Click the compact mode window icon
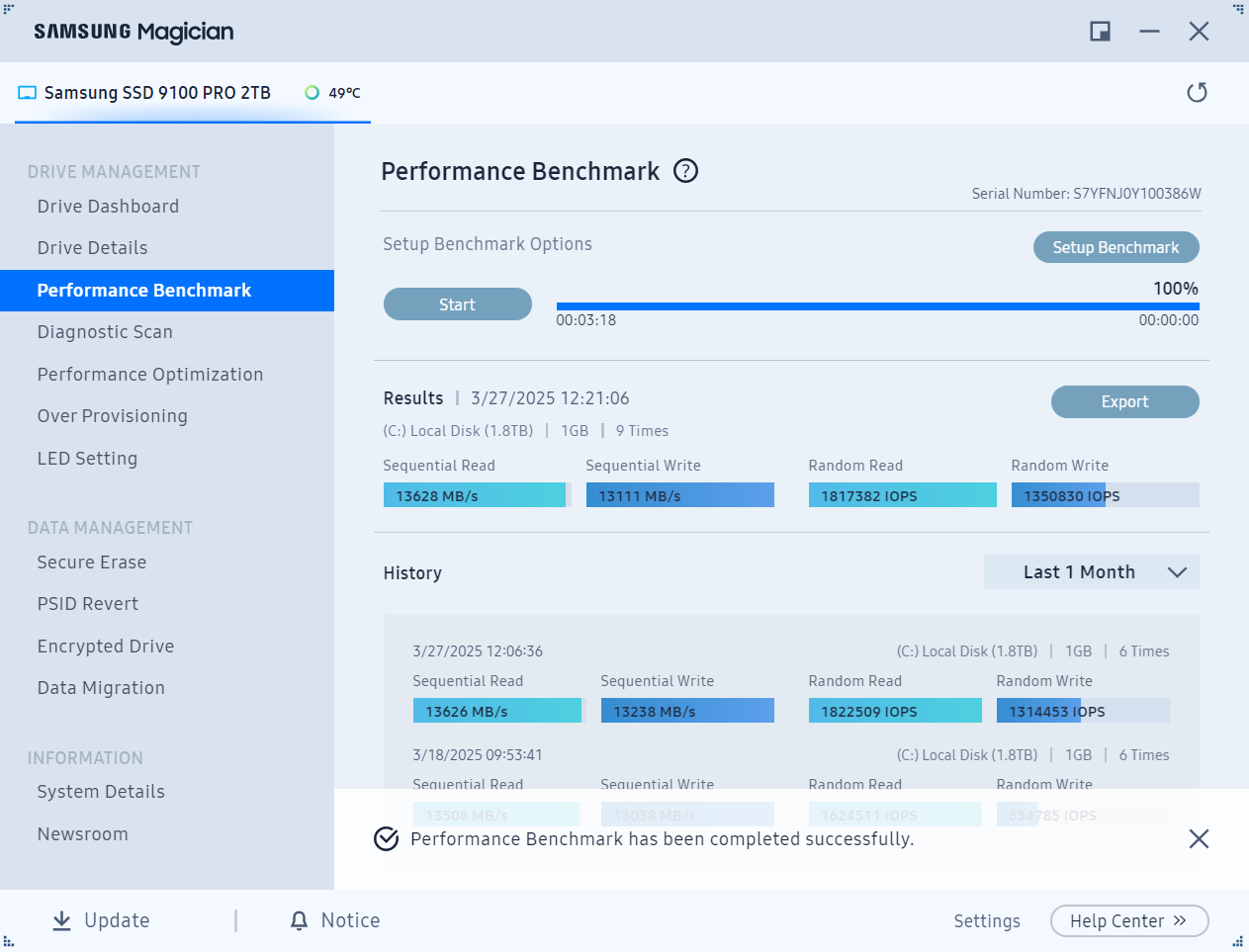The height and width of the screenshot is (952, 1249). click(x=1100, y=32)
